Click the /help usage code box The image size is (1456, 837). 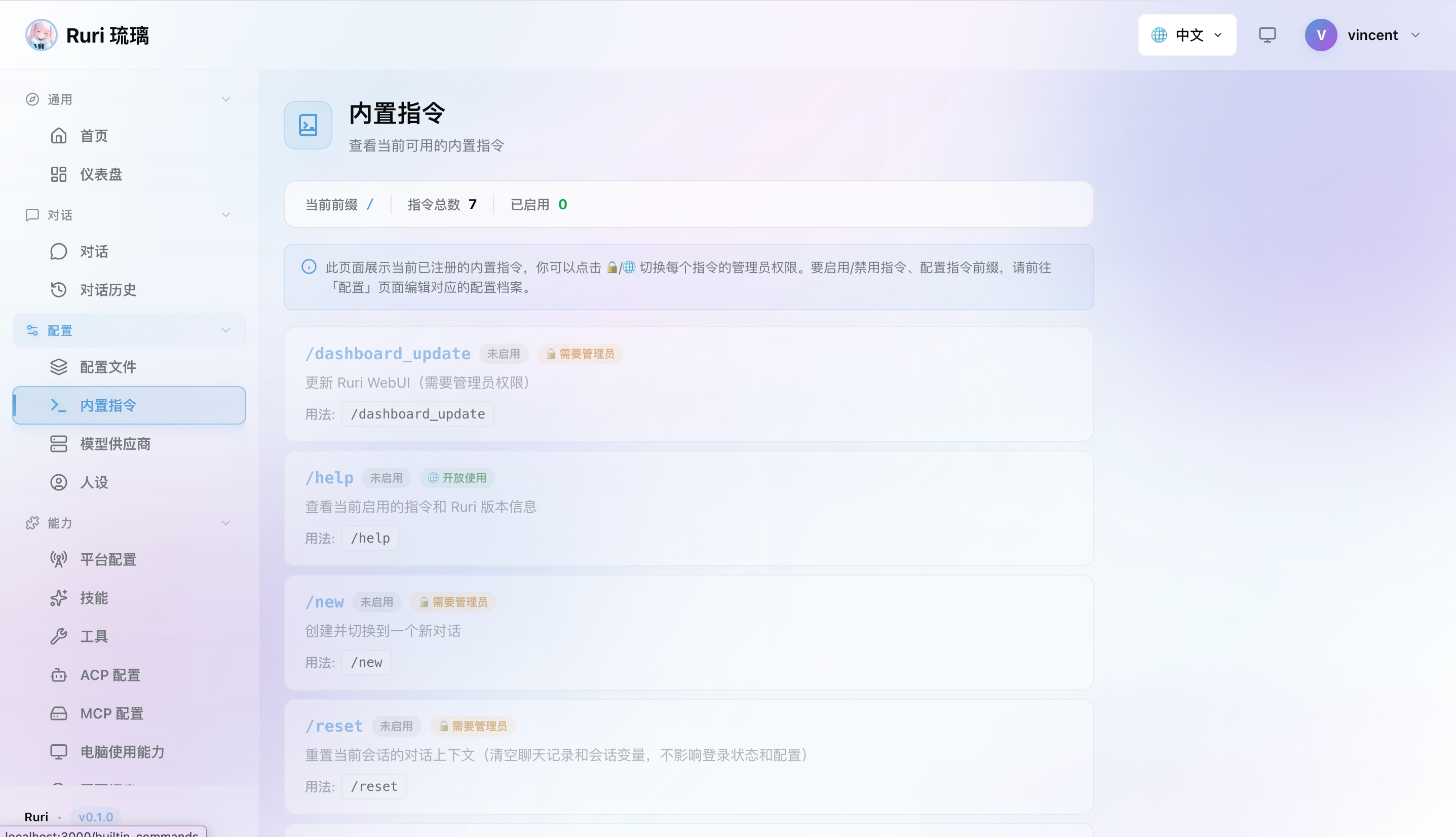click(370, 538)
